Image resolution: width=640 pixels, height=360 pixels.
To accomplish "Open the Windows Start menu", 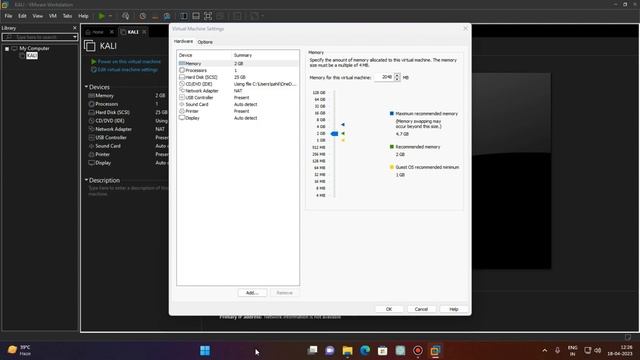I will 205,351.
